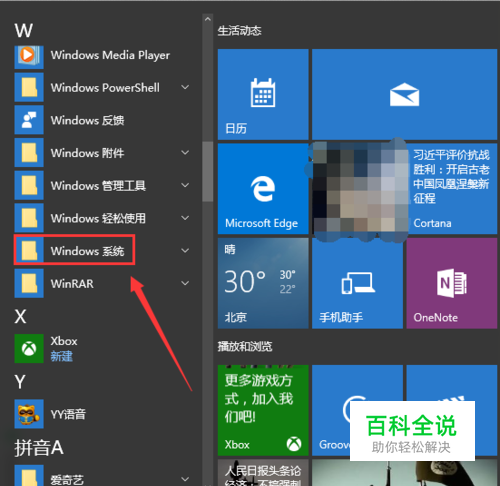The height and width of the screenshot is (486, 500).
Task: Launch the OneNote tile
Action: pyautogui.click(x=452, y=283)
